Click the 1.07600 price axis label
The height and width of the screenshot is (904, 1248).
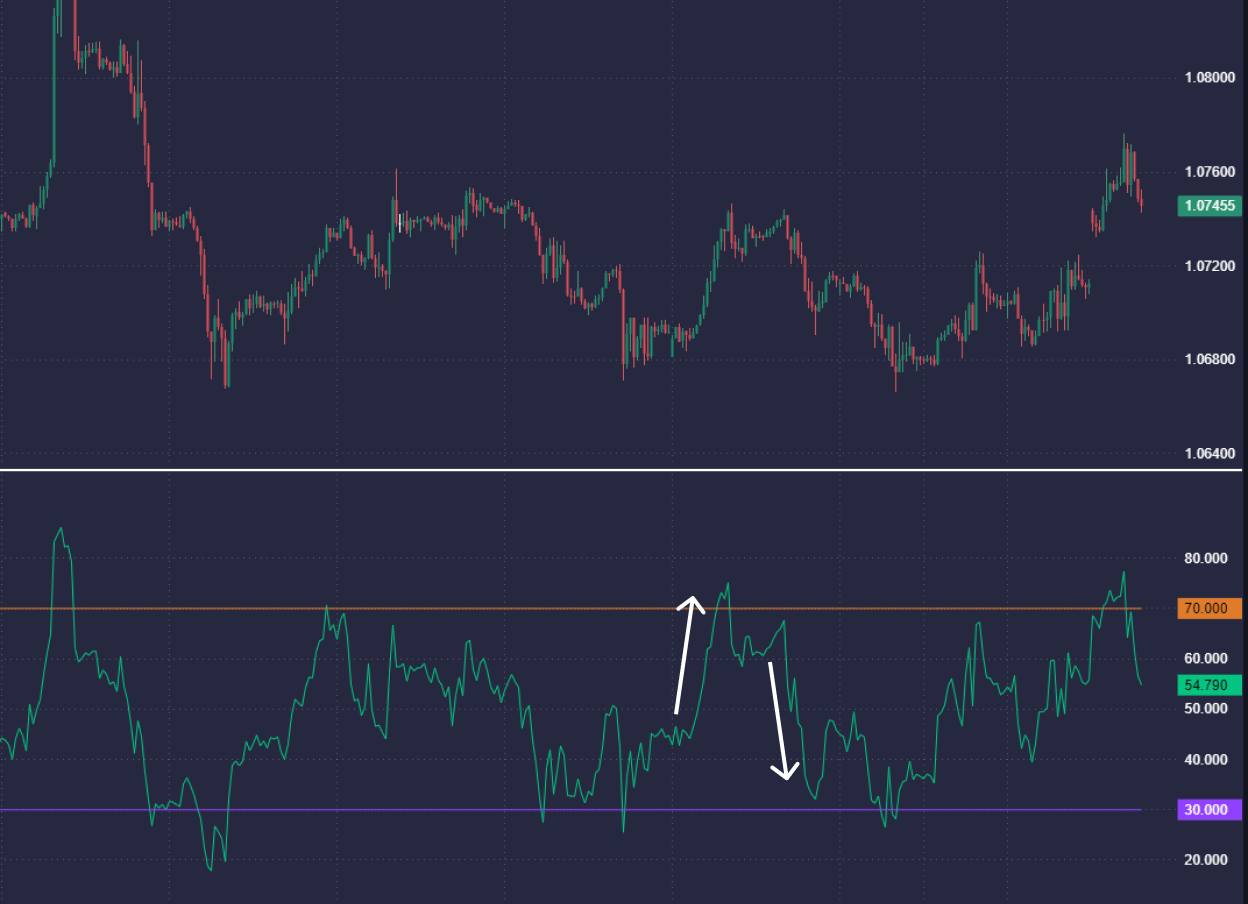click(x=1208, y=172)
